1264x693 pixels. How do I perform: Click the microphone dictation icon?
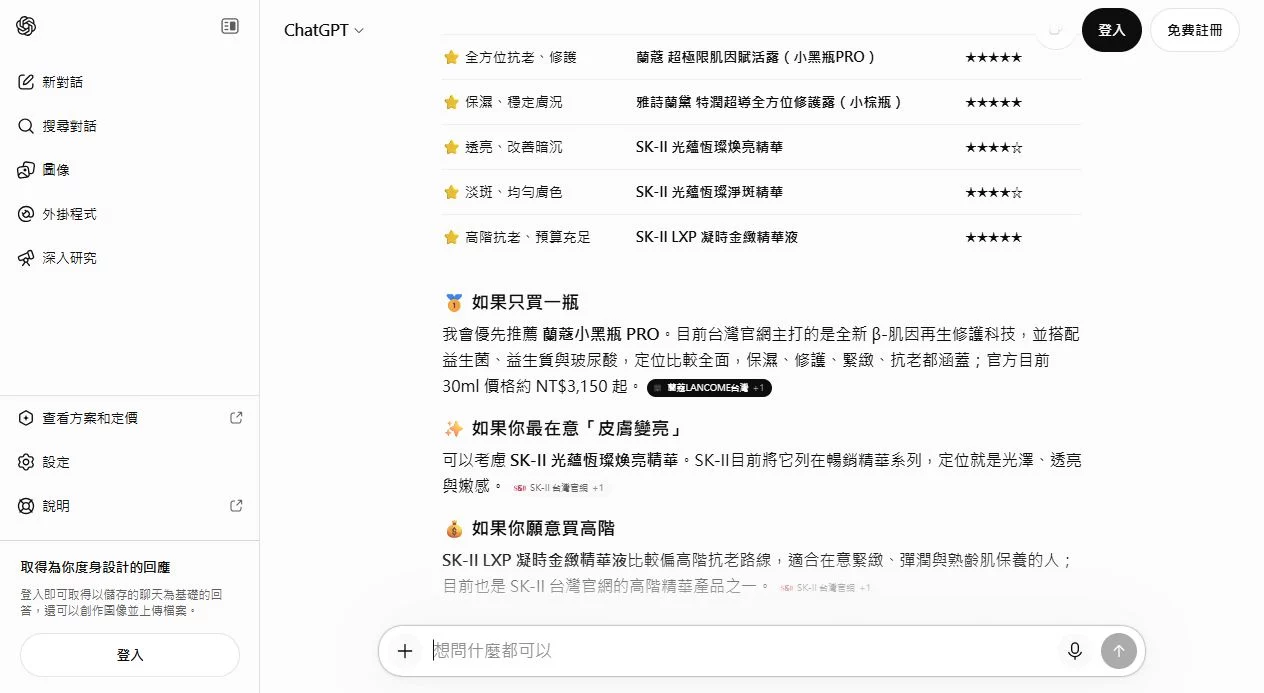(x=1075, y=651)
